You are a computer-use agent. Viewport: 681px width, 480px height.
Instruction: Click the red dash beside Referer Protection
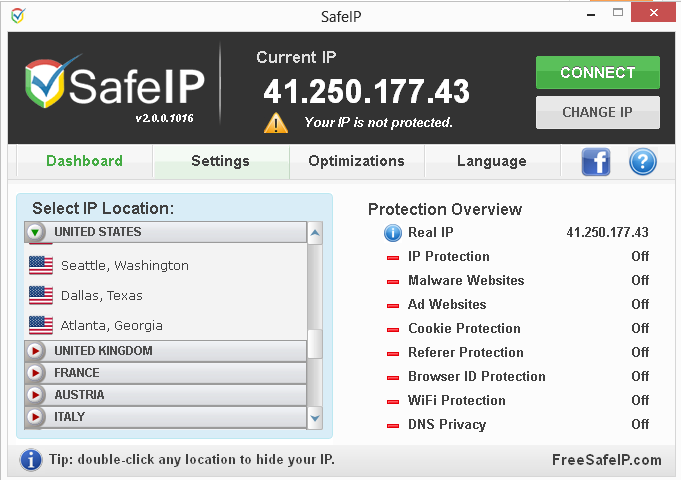pos(393,354)
